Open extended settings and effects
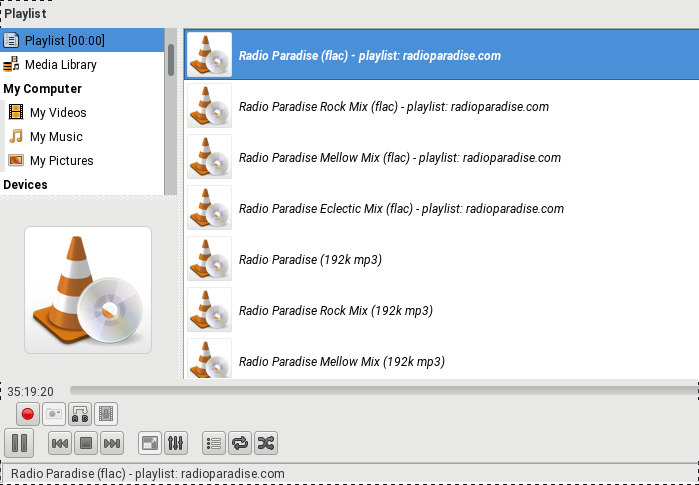The width and height of the screenshot is (699, 485). click(x=176, y=443)
